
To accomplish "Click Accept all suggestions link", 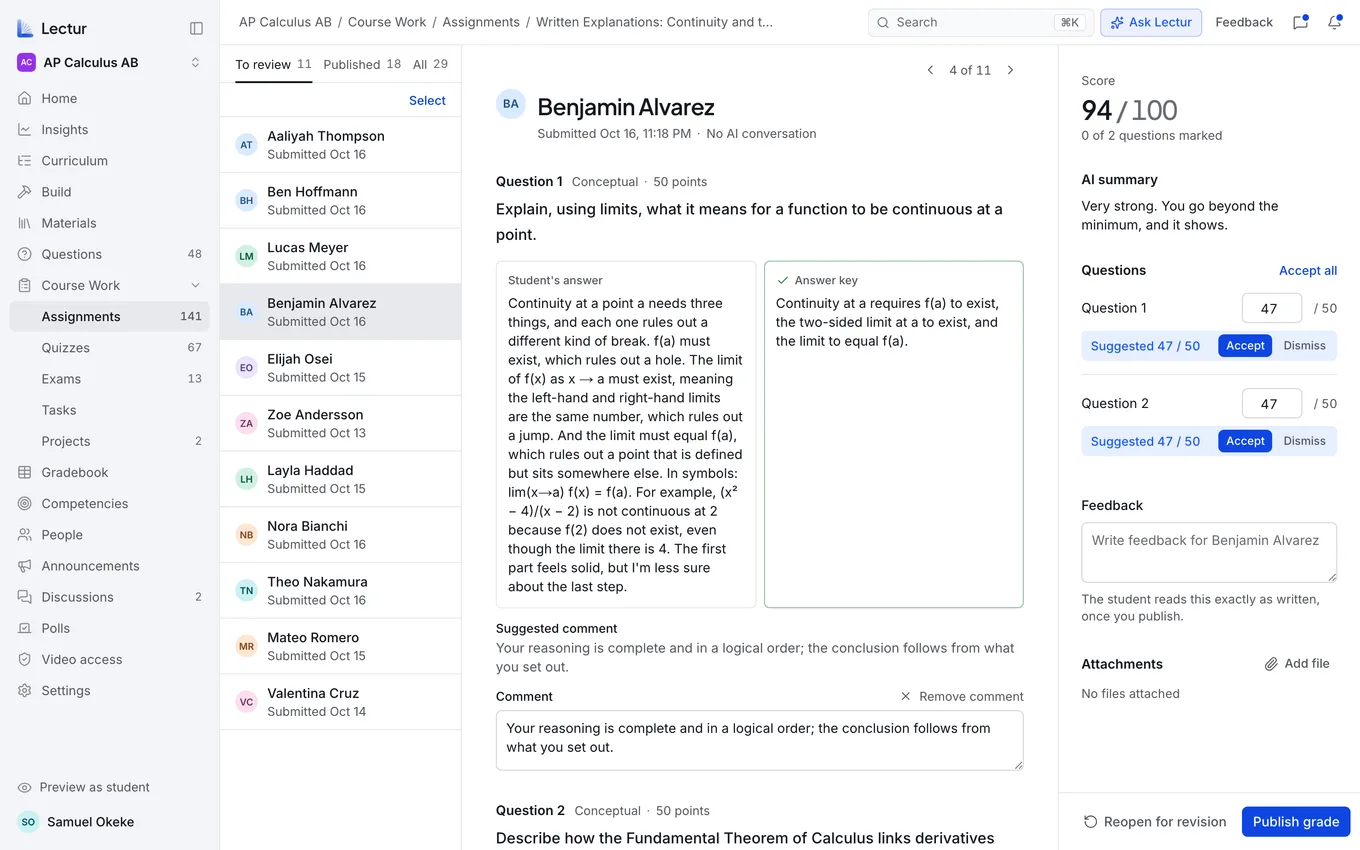I will click(x=1308, y=270).
